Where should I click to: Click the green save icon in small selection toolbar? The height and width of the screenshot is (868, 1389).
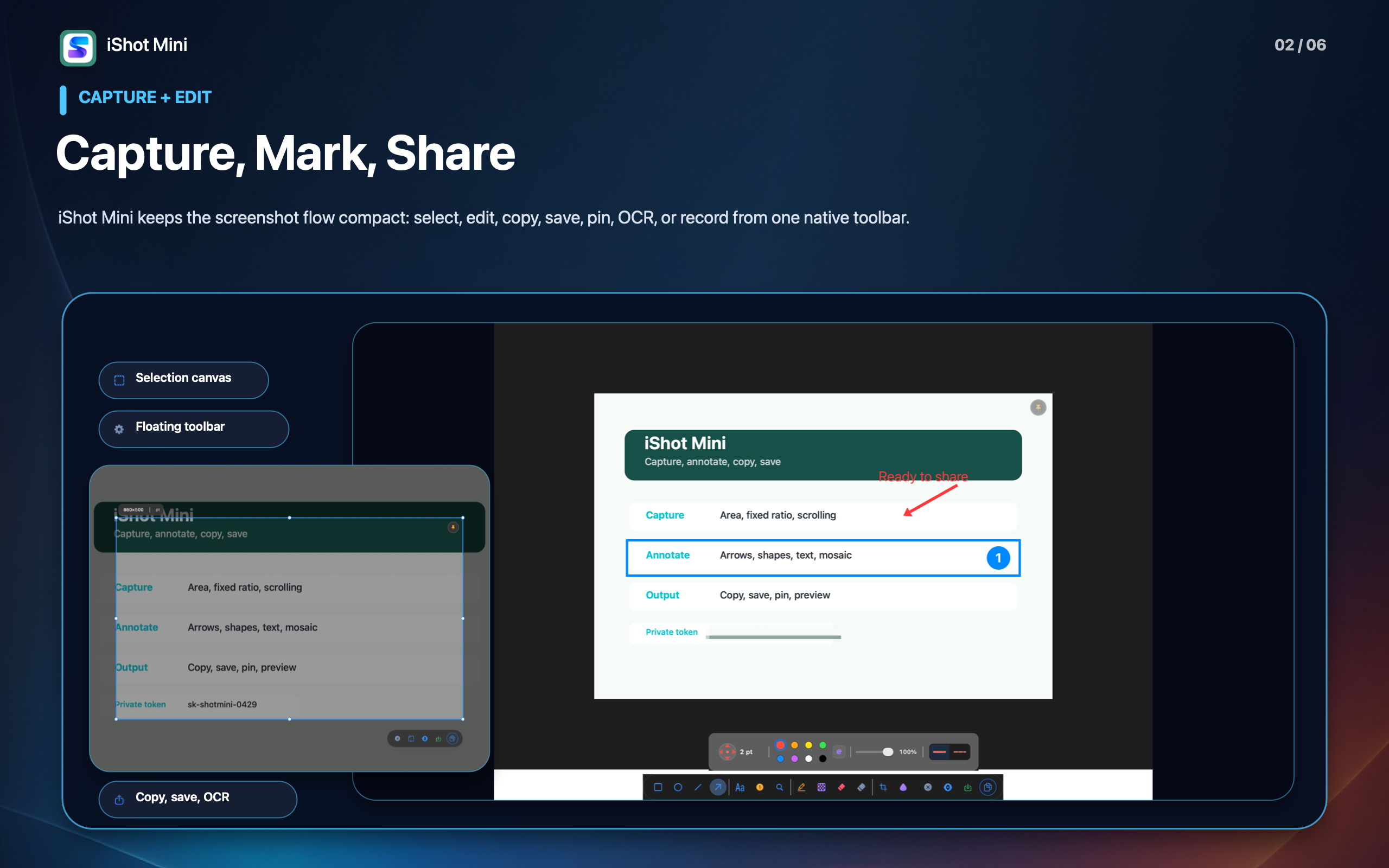pos(438,738)
